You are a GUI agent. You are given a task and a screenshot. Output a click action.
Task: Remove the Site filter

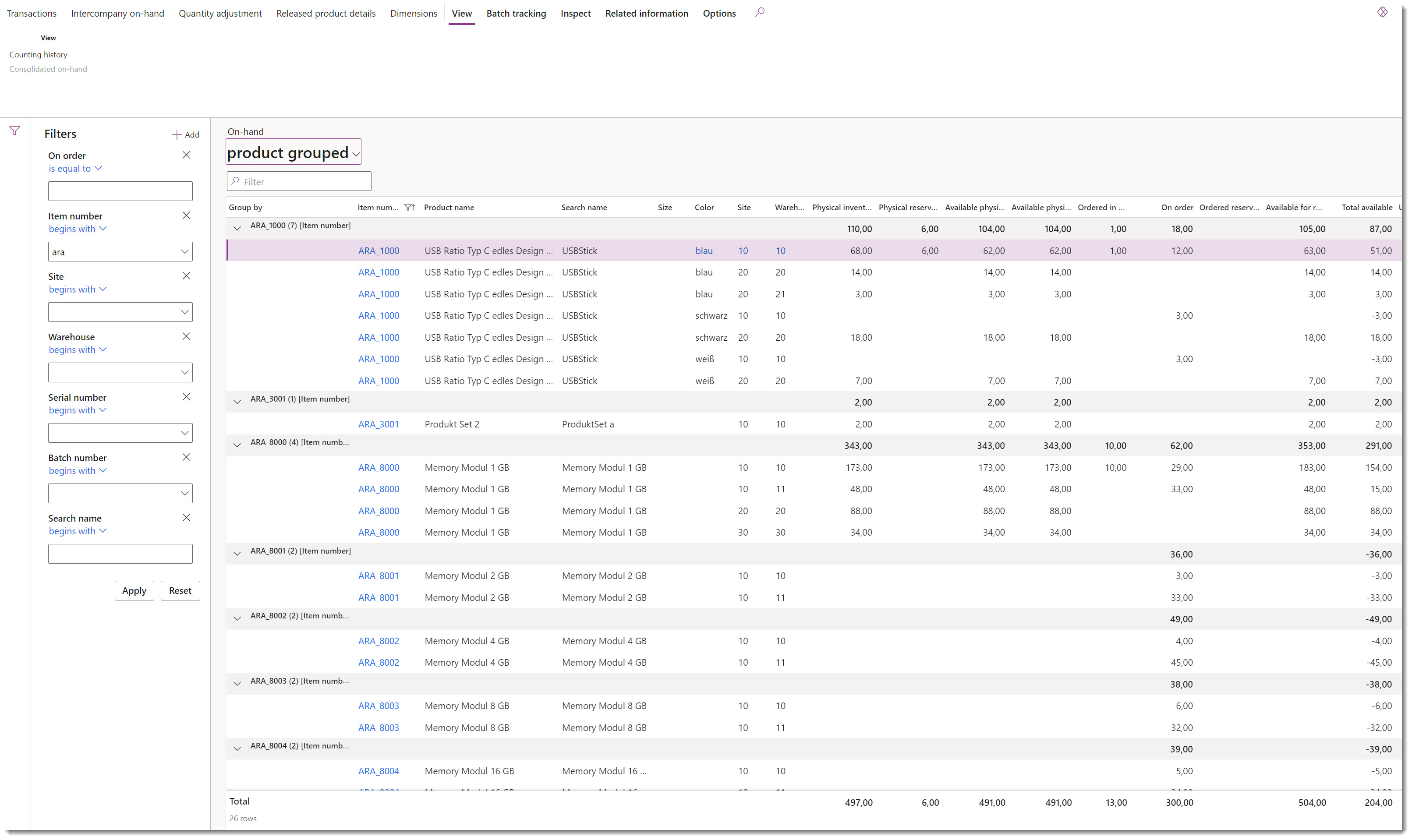(187, 275)
